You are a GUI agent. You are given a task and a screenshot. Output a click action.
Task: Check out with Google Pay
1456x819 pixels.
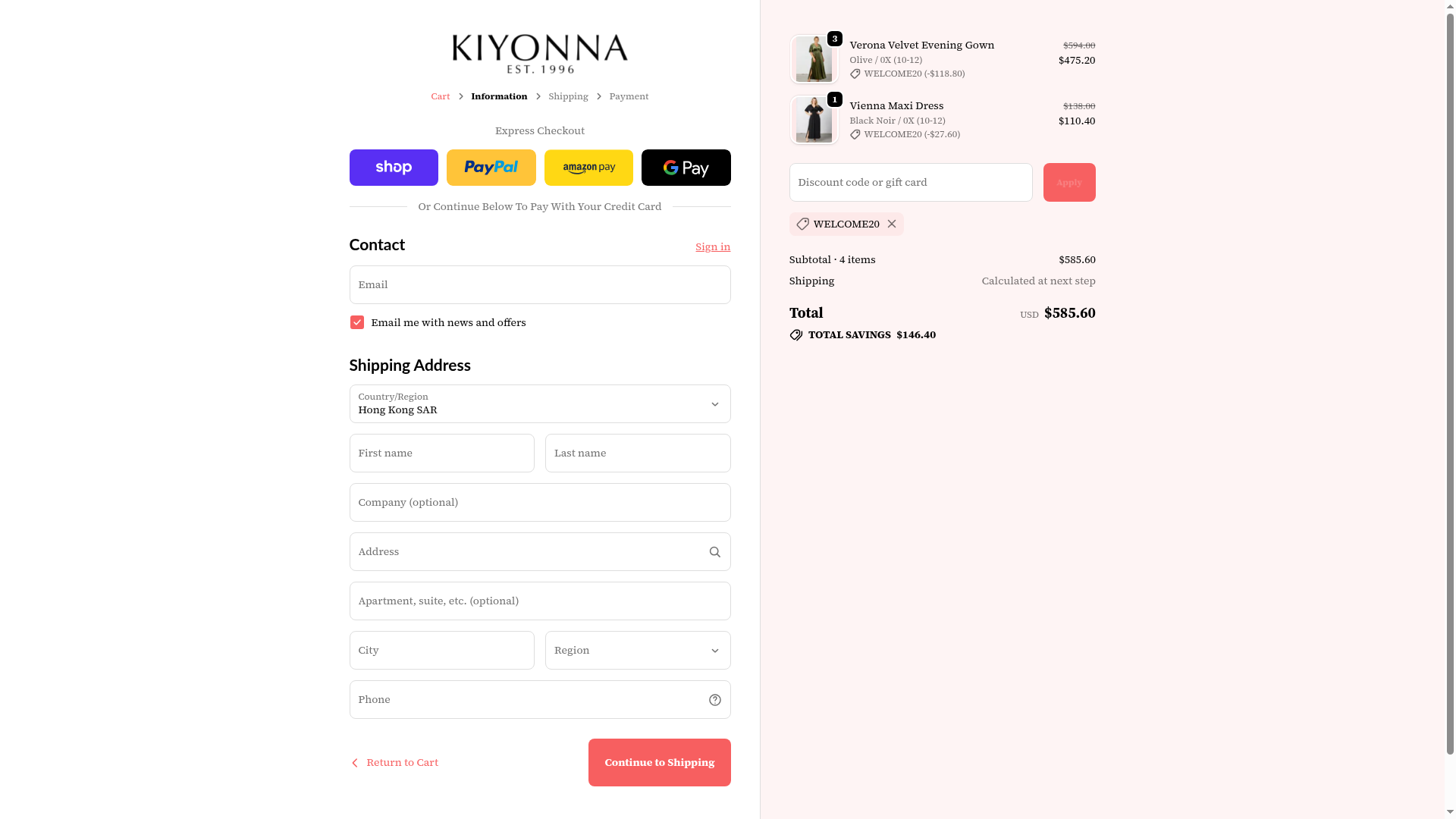tap(686, 168)
